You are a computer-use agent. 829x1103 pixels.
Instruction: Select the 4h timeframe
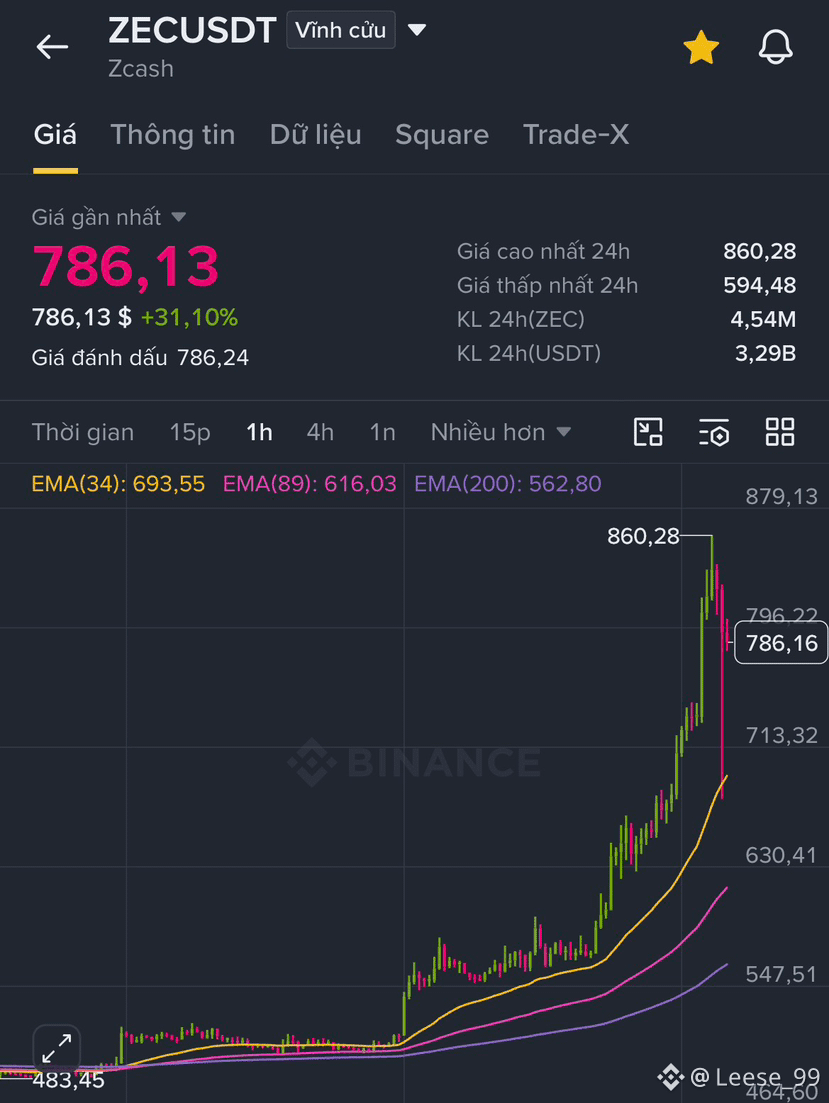[320, 432]
